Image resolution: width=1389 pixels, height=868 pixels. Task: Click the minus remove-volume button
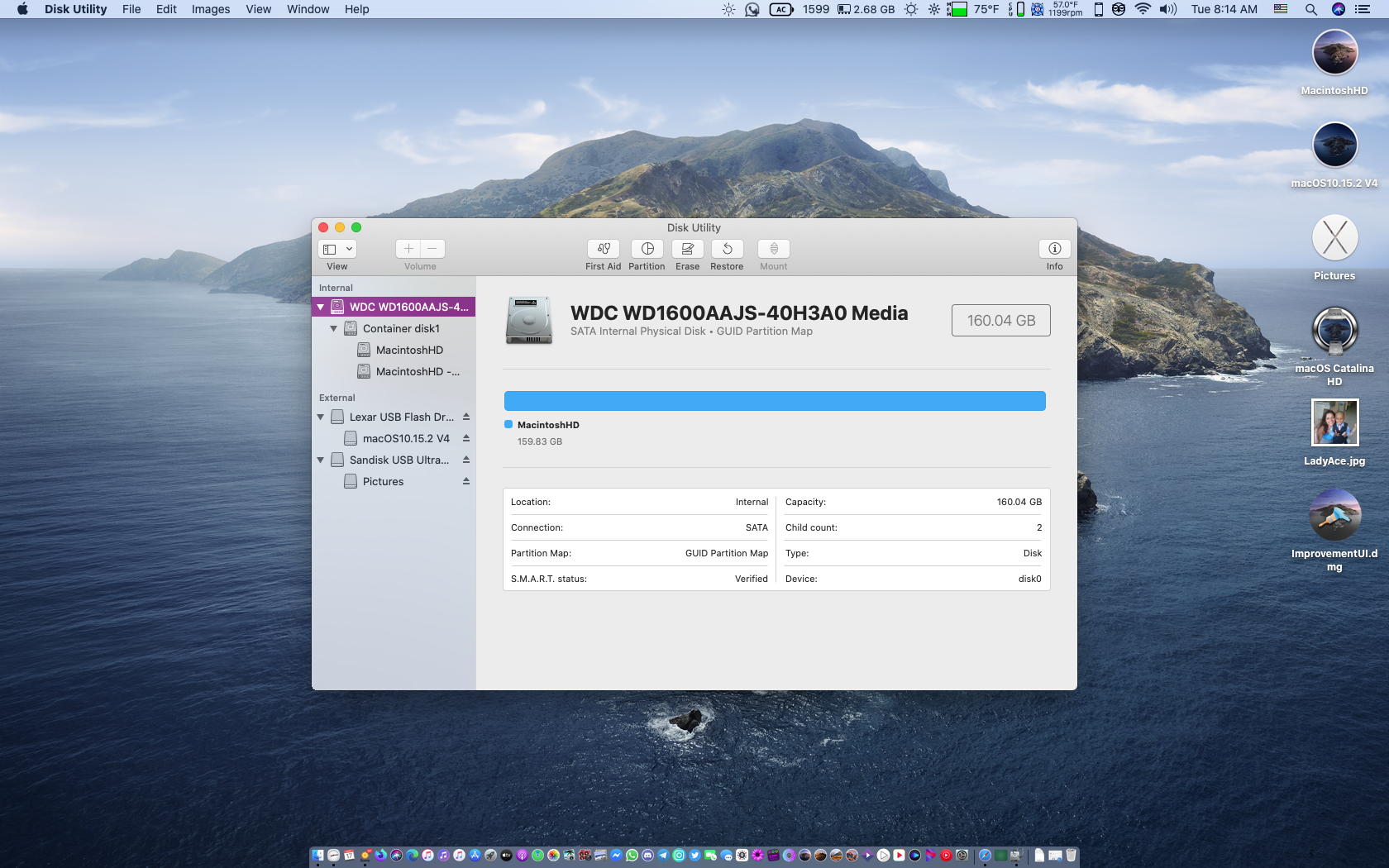(432, 249)
